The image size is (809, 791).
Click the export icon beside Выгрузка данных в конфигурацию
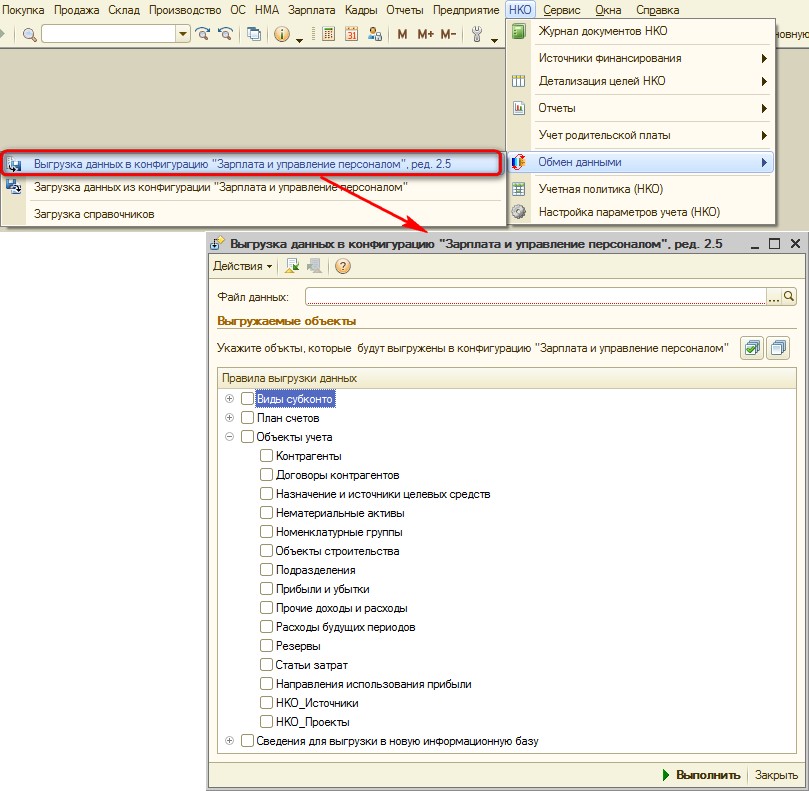coord(14,164)
